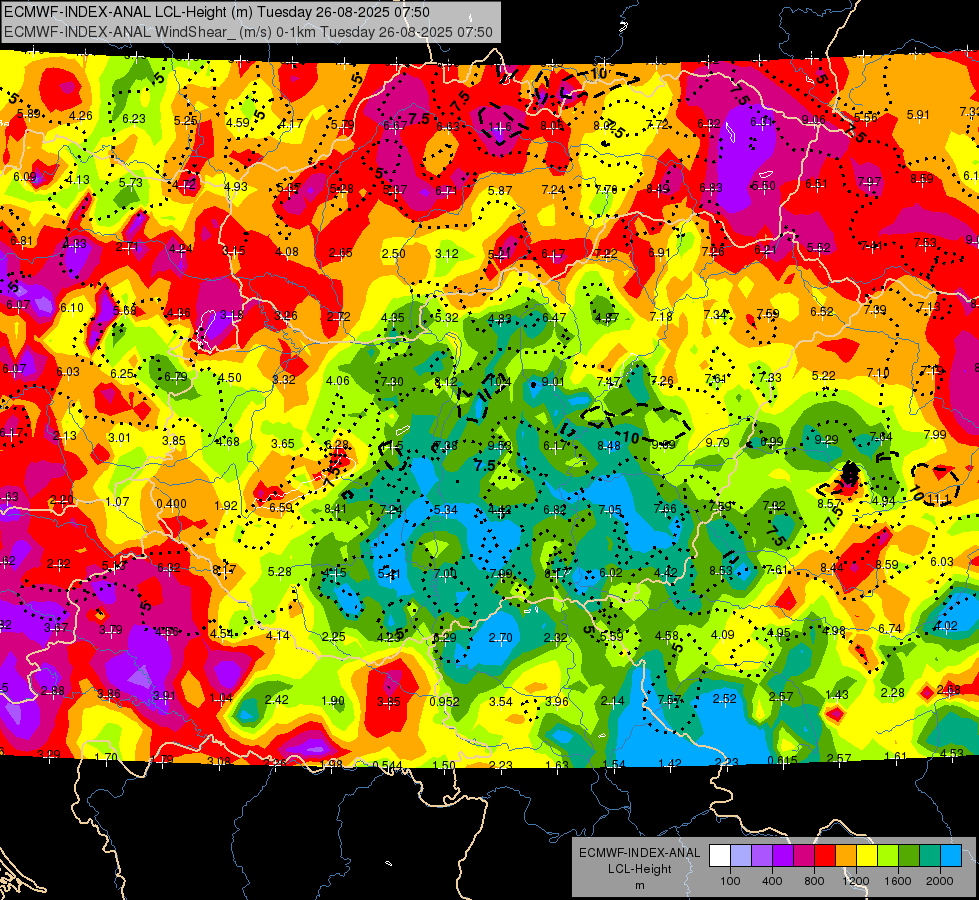Click the wind shear value 0.544
Viewport: 979px width, 900px height.
click(x=387, y=766)
